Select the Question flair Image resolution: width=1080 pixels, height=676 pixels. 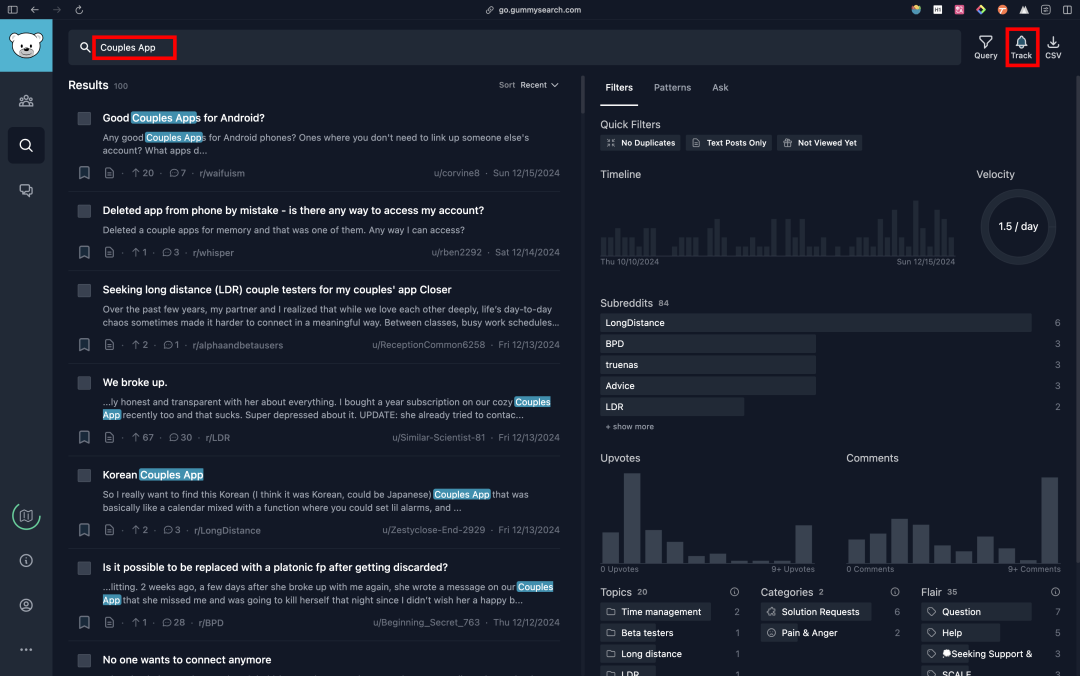coord(977,612)
